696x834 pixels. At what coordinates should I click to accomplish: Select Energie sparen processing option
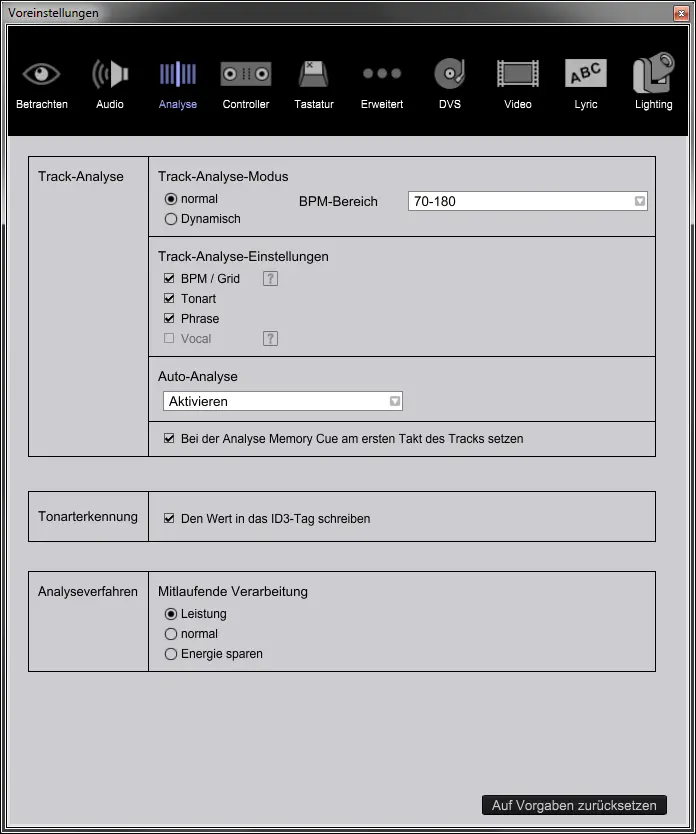(x=171, y=654)
